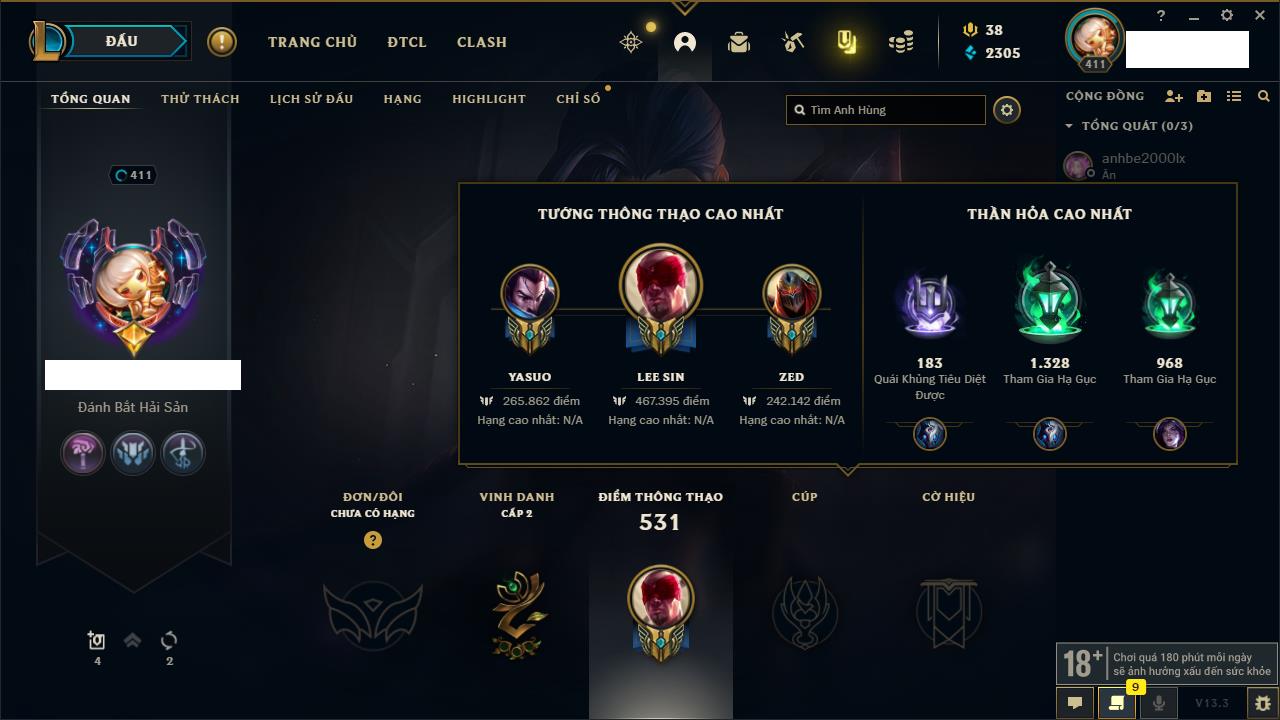This screenshot has height=720, width=1280.
Task: Open the Store coins icon
Action: tap(901, 42)
